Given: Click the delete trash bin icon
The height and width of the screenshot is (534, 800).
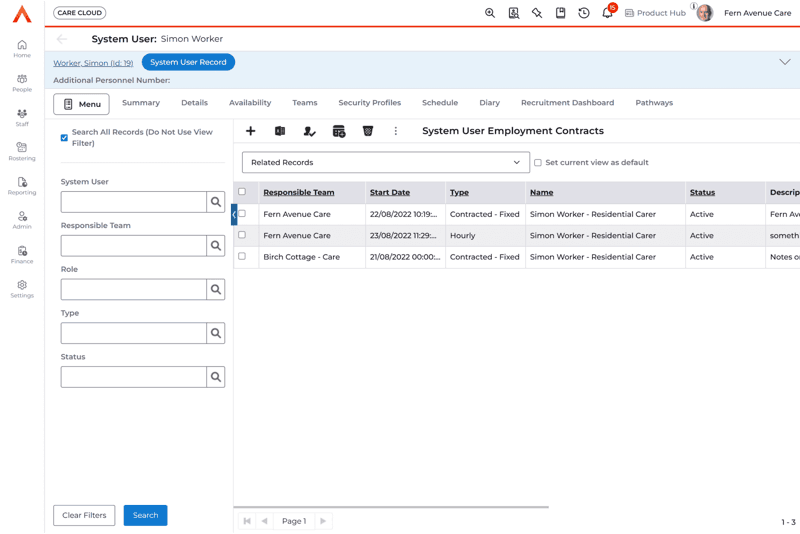Looking at the screenshot, I should point(368,131).
